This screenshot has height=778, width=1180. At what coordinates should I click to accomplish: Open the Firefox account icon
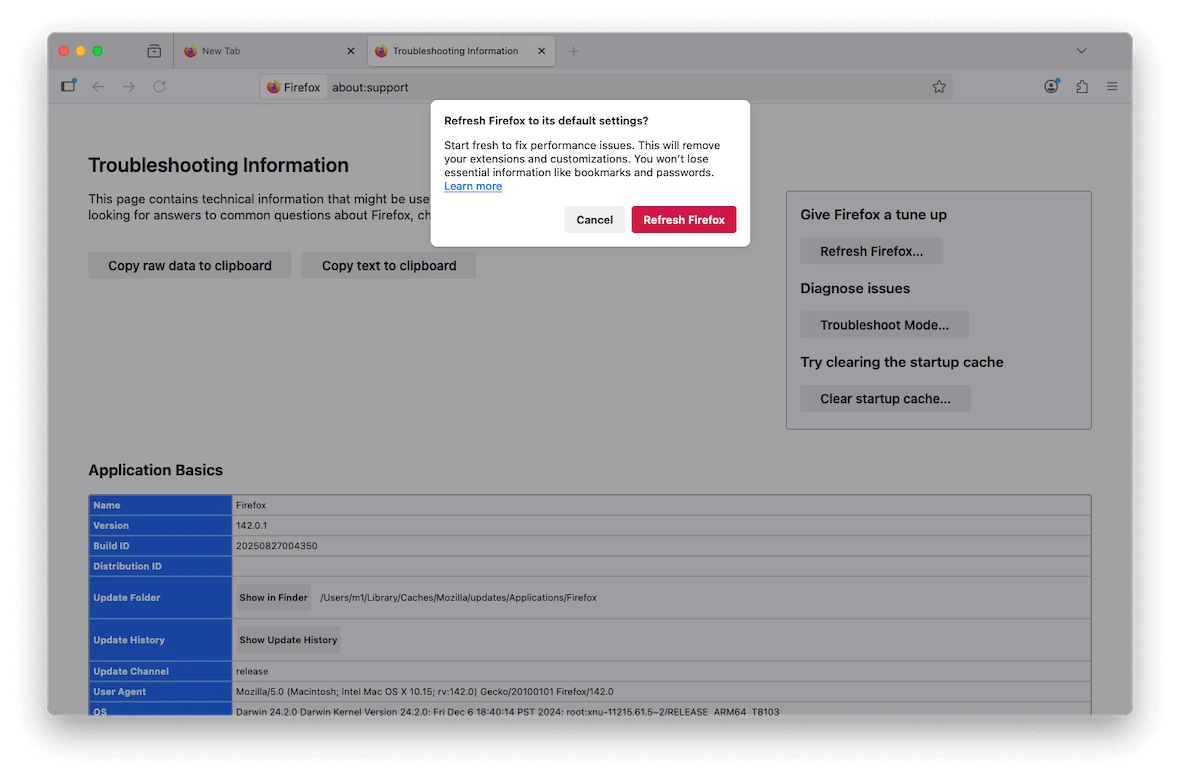(x=1051, y=87)
